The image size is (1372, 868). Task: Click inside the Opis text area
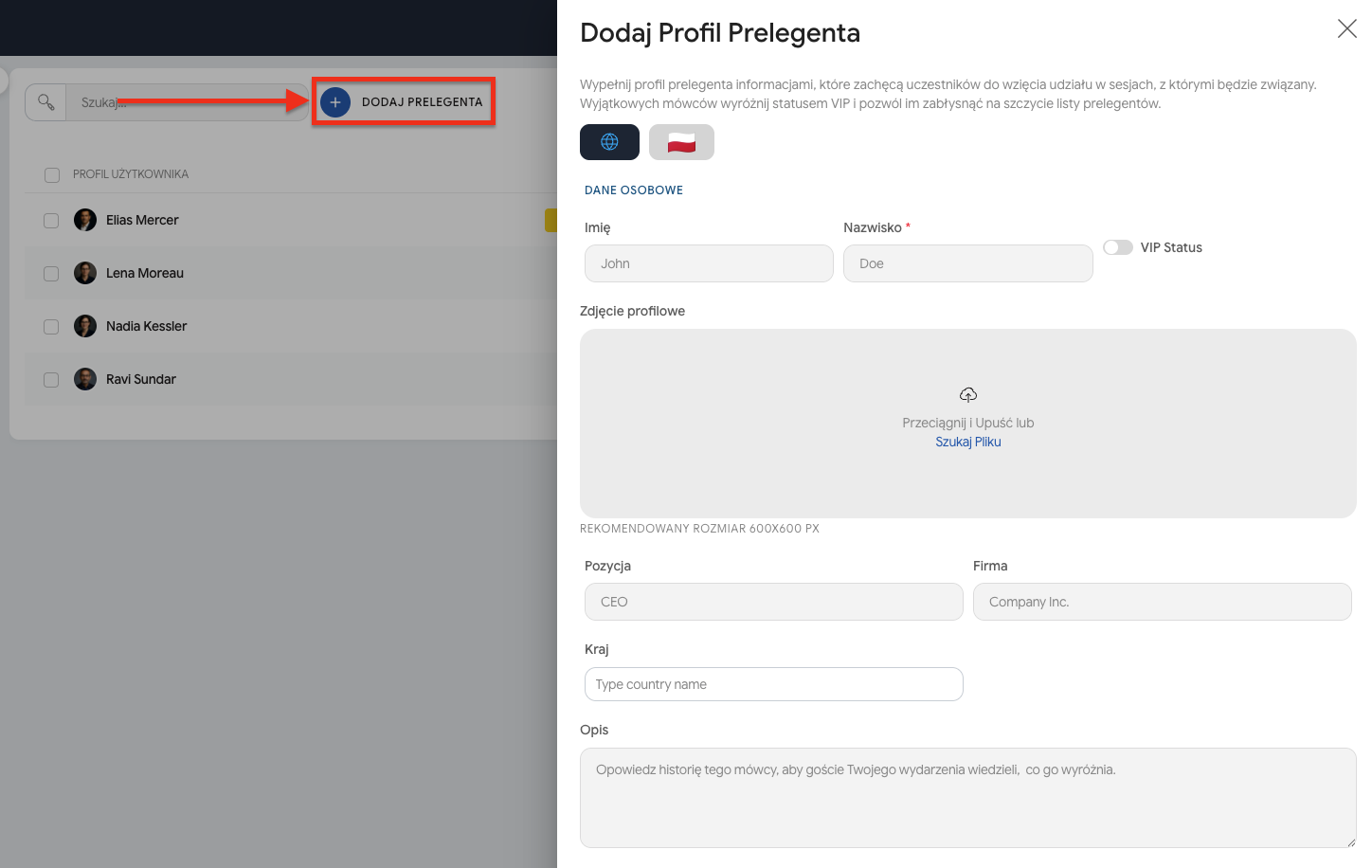pyautogui.click(x=968, y=798)
